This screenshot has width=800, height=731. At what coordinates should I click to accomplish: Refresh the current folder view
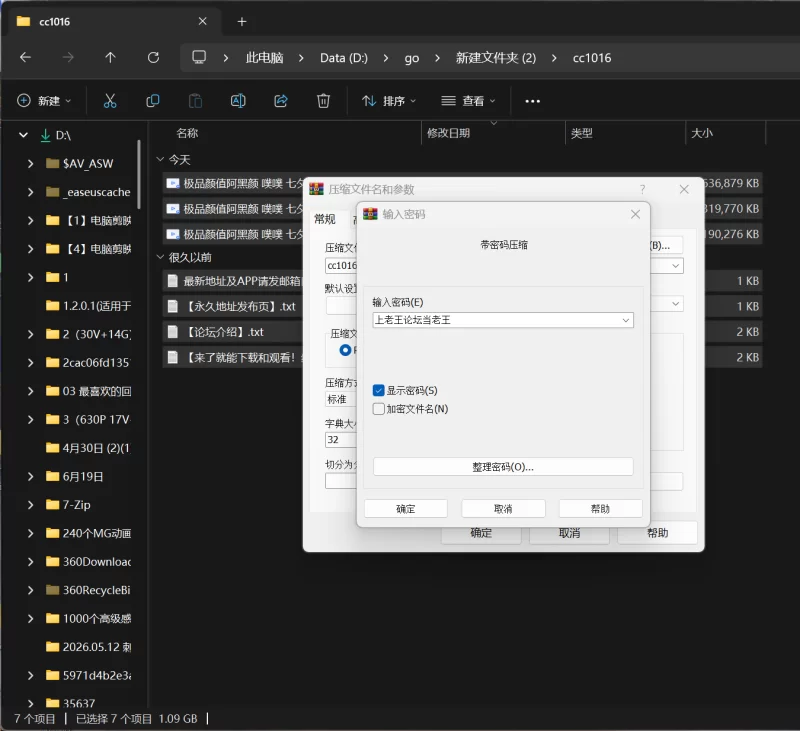pyautogui.click(x=153, y=58)
